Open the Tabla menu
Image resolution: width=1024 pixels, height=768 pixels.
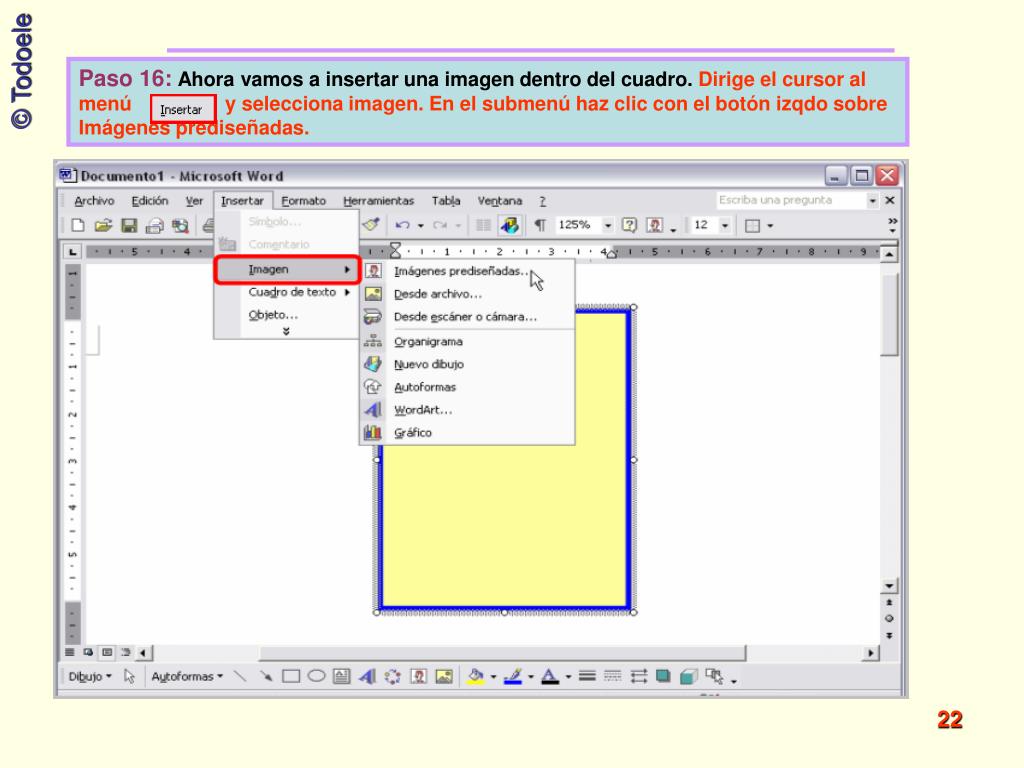446,200
